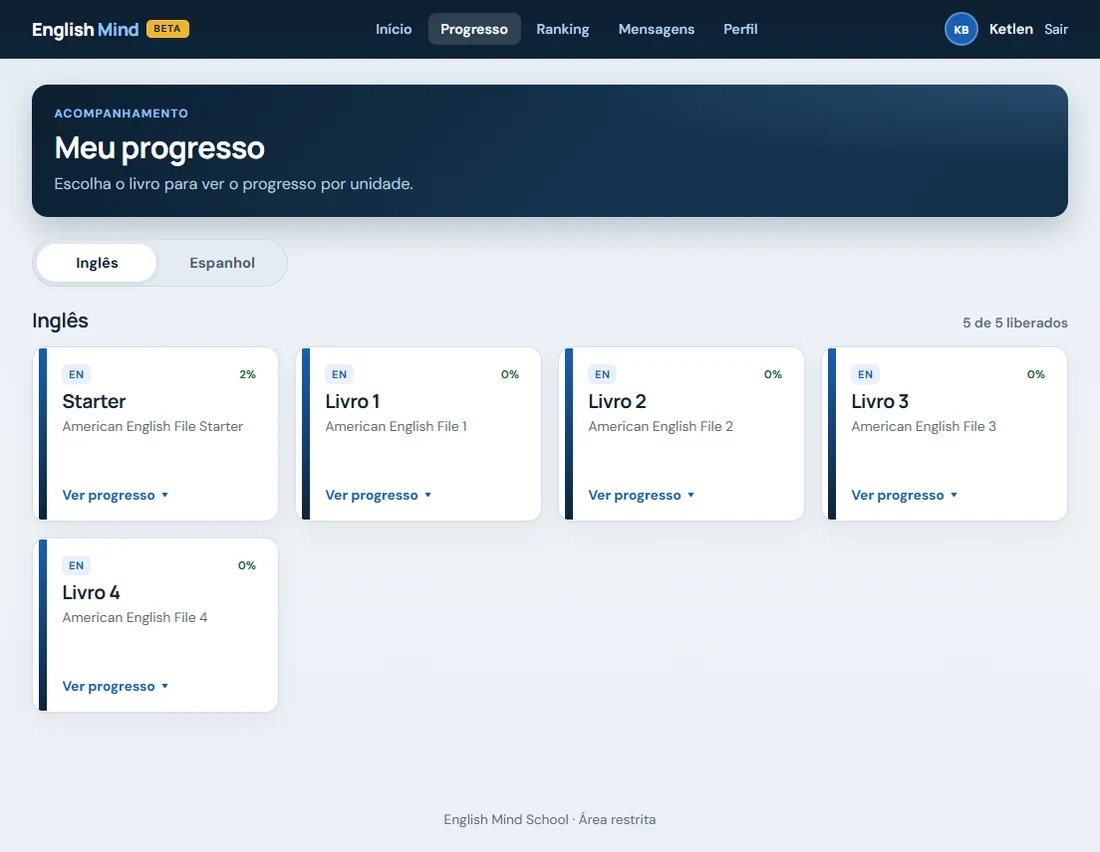Screen dimensions: 1100x852
Task: Click the 0% progress value on Livro 2
Action: point(773,375)
